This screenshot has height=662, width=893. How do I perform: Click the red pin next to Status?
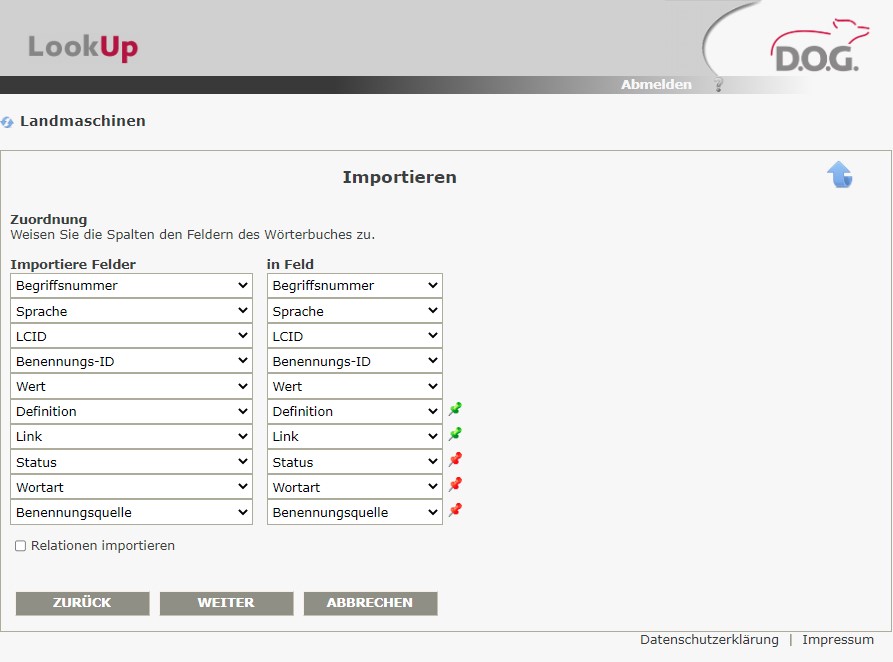pyautogui.click(x=455, y=460)
